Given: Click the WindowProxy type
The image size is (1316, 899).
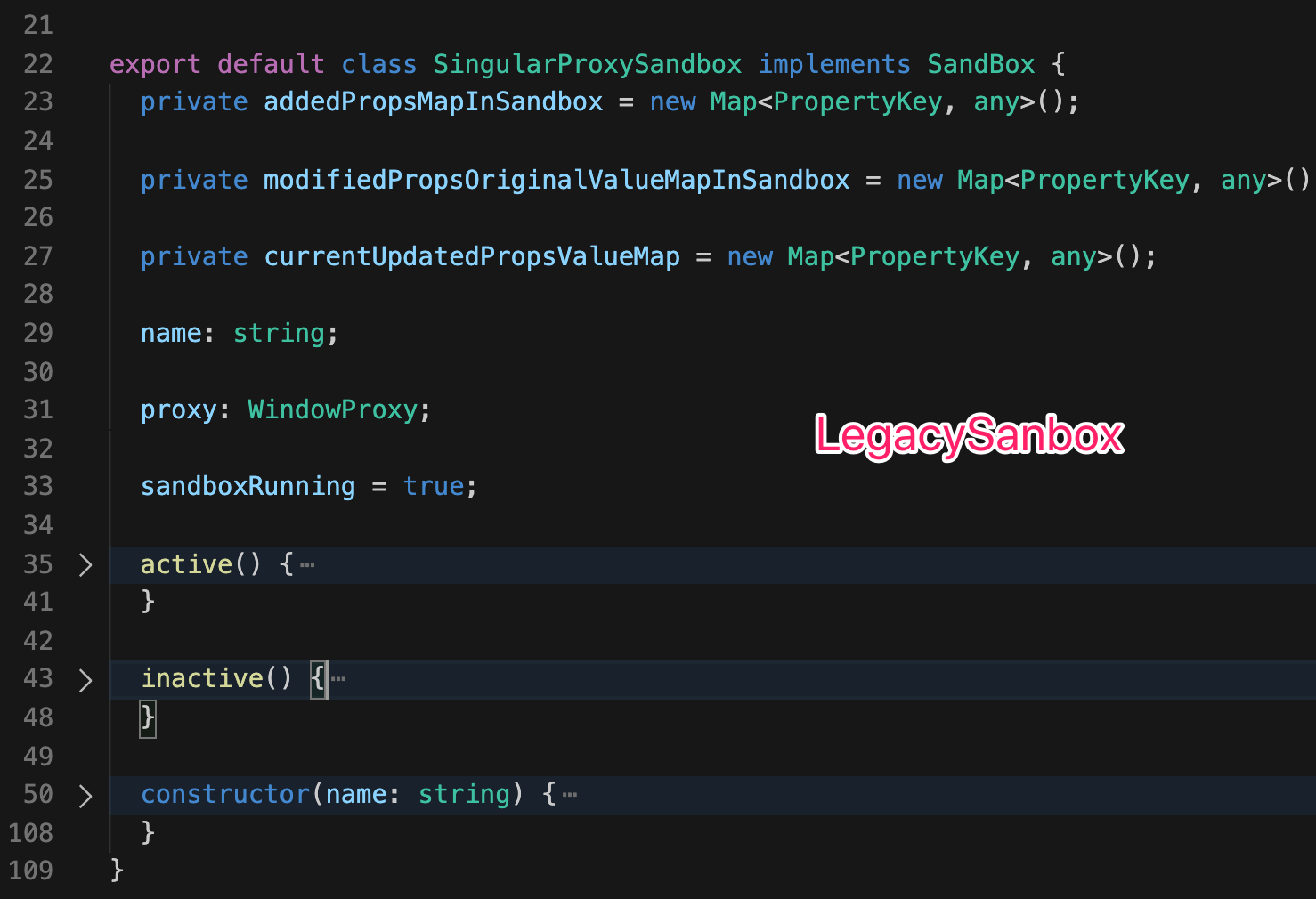Looking at the screenshot, I should 333,410.
